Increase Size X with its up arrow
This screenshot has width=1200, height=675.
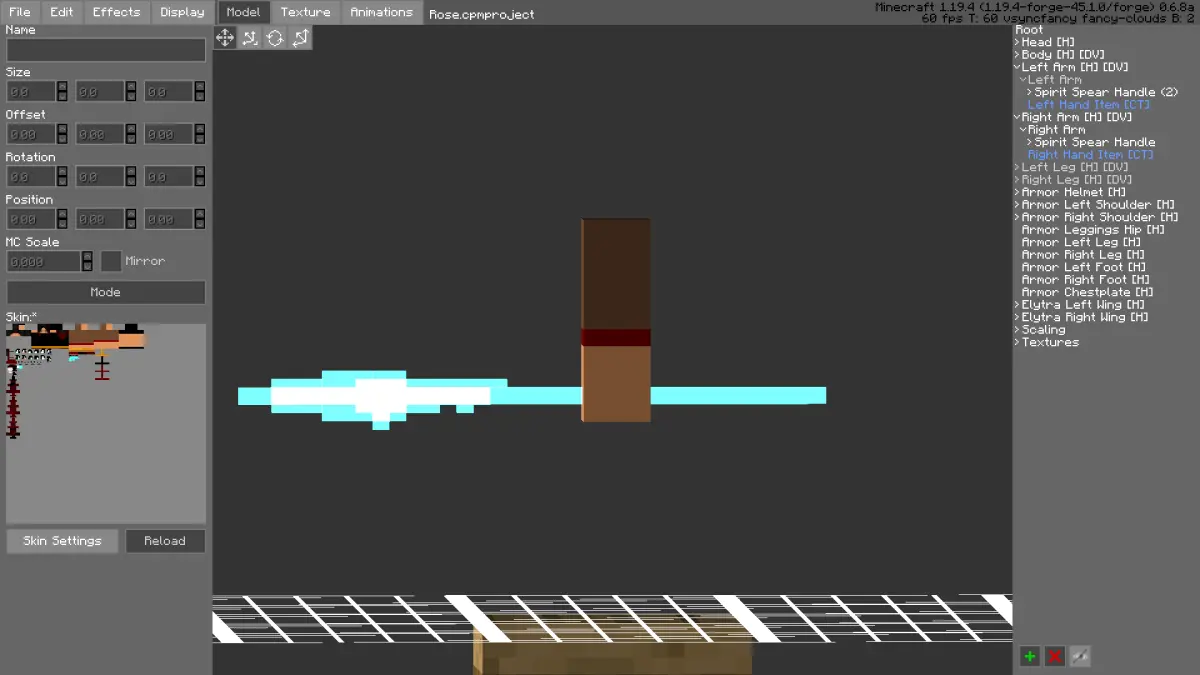[62, 86]
